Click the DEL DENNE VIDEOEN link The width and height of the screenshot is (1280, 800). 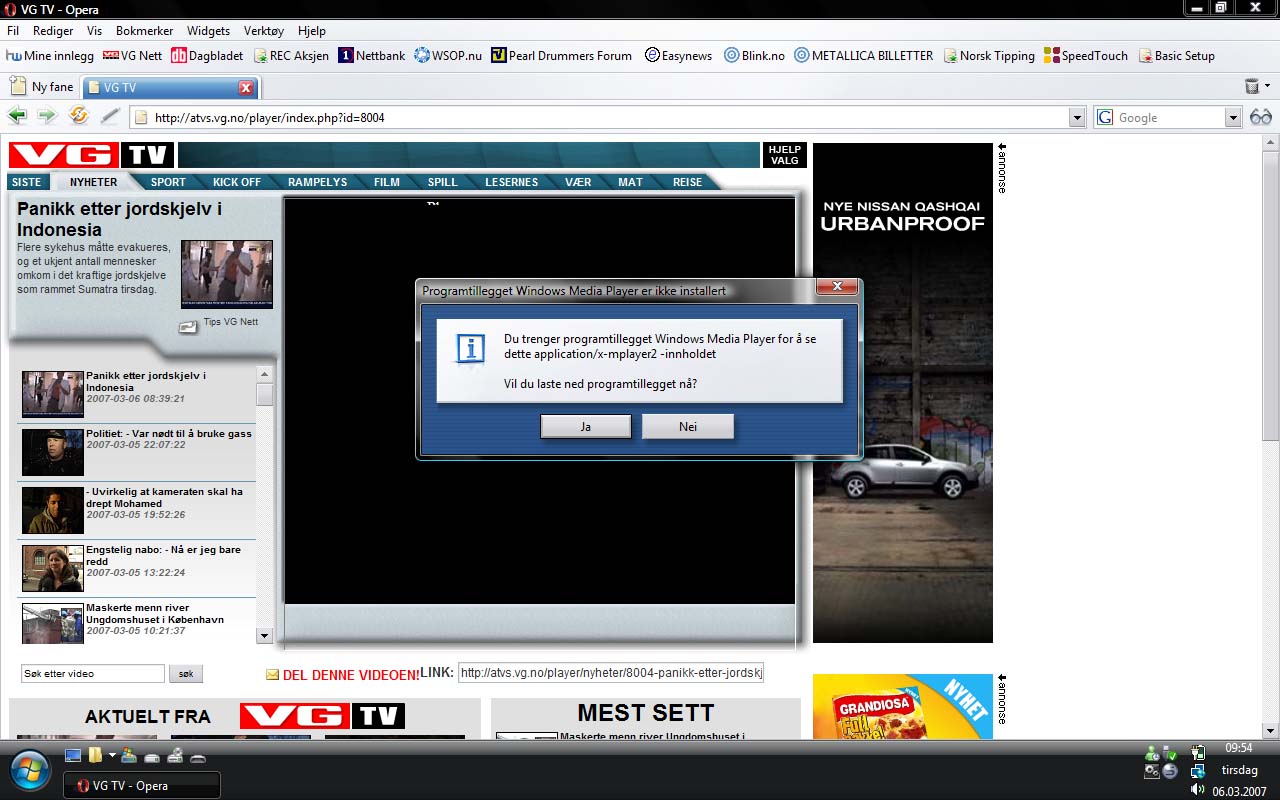[x=351, y=675]
